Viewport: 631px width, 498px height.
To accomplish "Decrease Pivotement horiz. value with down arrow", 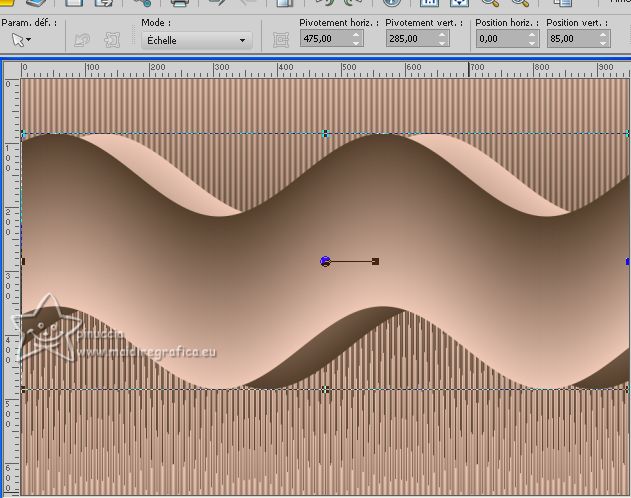I will 356,44.
